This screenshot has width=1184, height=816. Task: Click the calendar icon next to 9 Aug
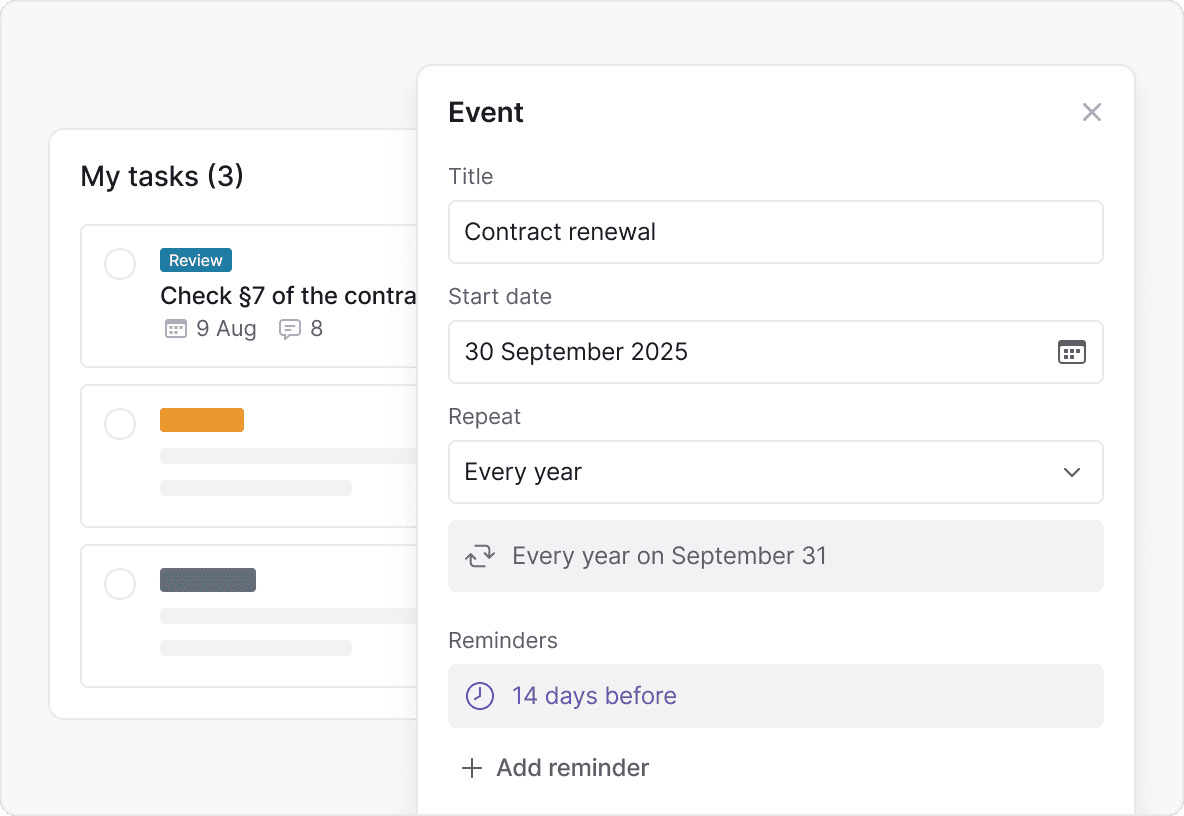point(175,329)
